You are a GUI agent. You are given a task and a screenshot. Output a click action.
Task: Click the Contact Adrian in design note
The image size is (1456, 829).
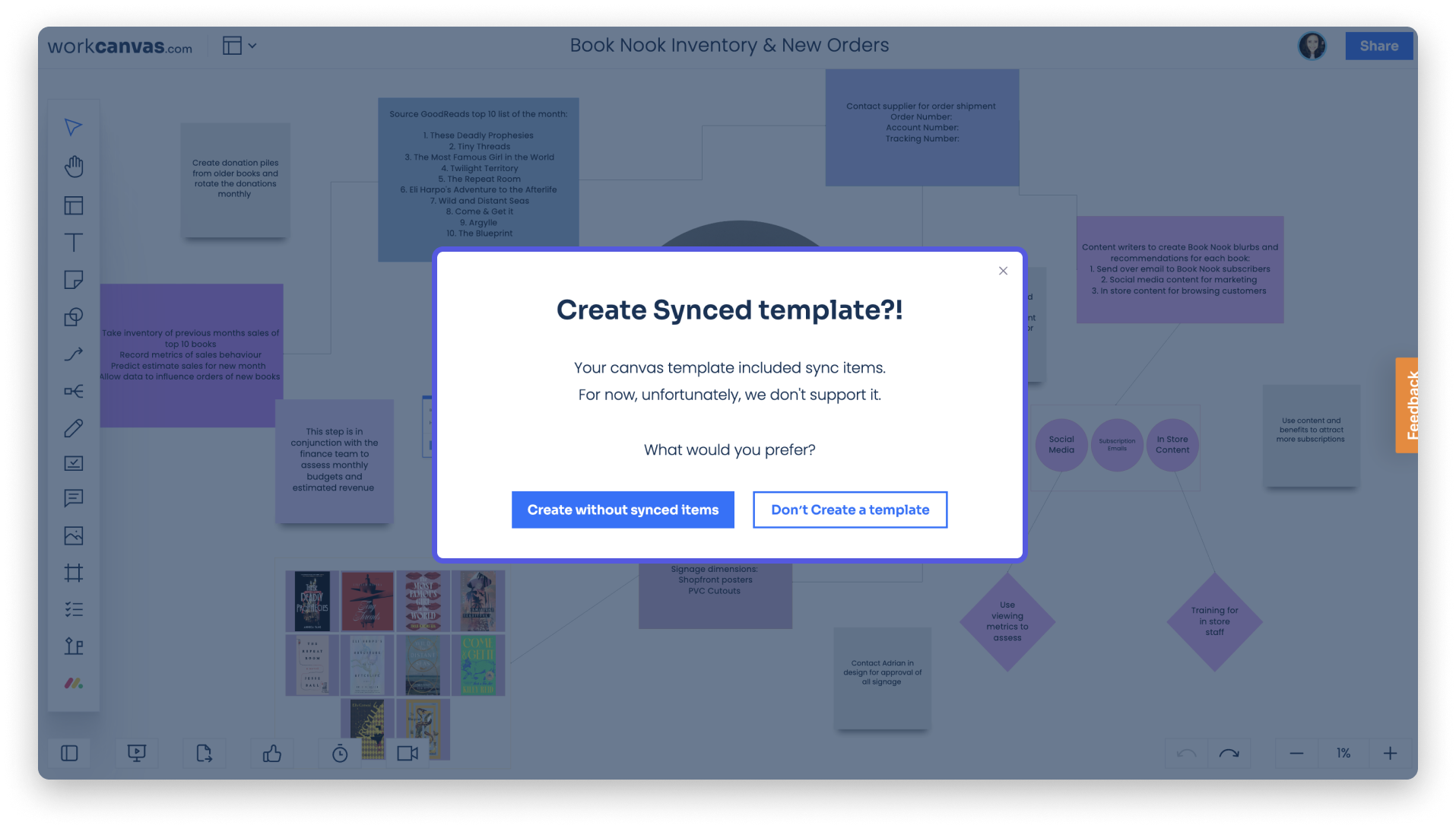(x=882, y=678)
